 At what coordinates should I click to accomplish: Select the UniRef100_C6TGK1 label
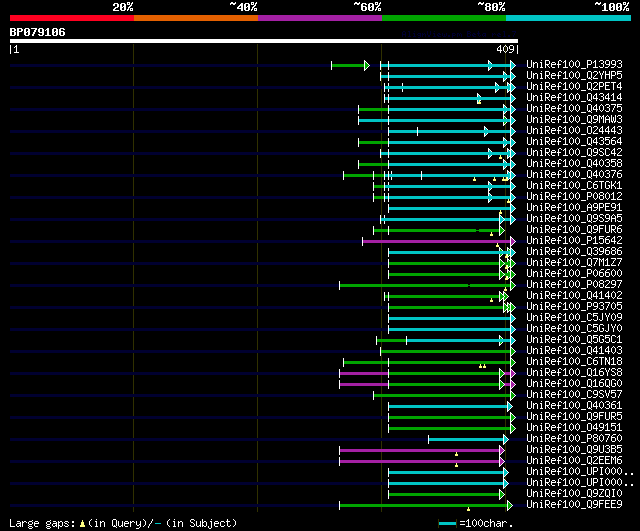[x=574, y=186]
